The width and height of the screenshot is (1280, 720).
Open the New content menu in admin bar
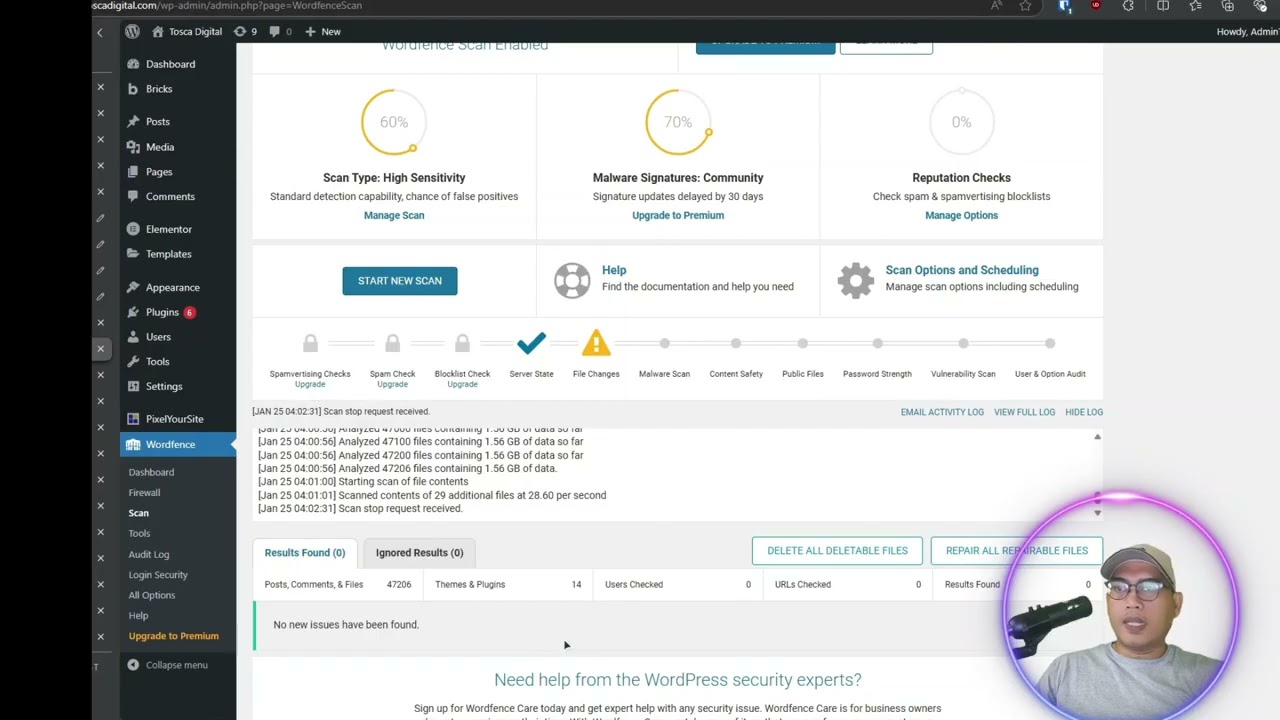[323, 32]
